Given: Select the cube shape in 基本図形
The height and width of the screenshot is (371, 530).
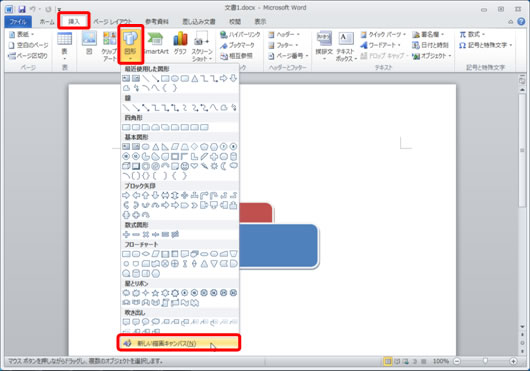Looking at the screenshot, I should [x=126, y=166].
